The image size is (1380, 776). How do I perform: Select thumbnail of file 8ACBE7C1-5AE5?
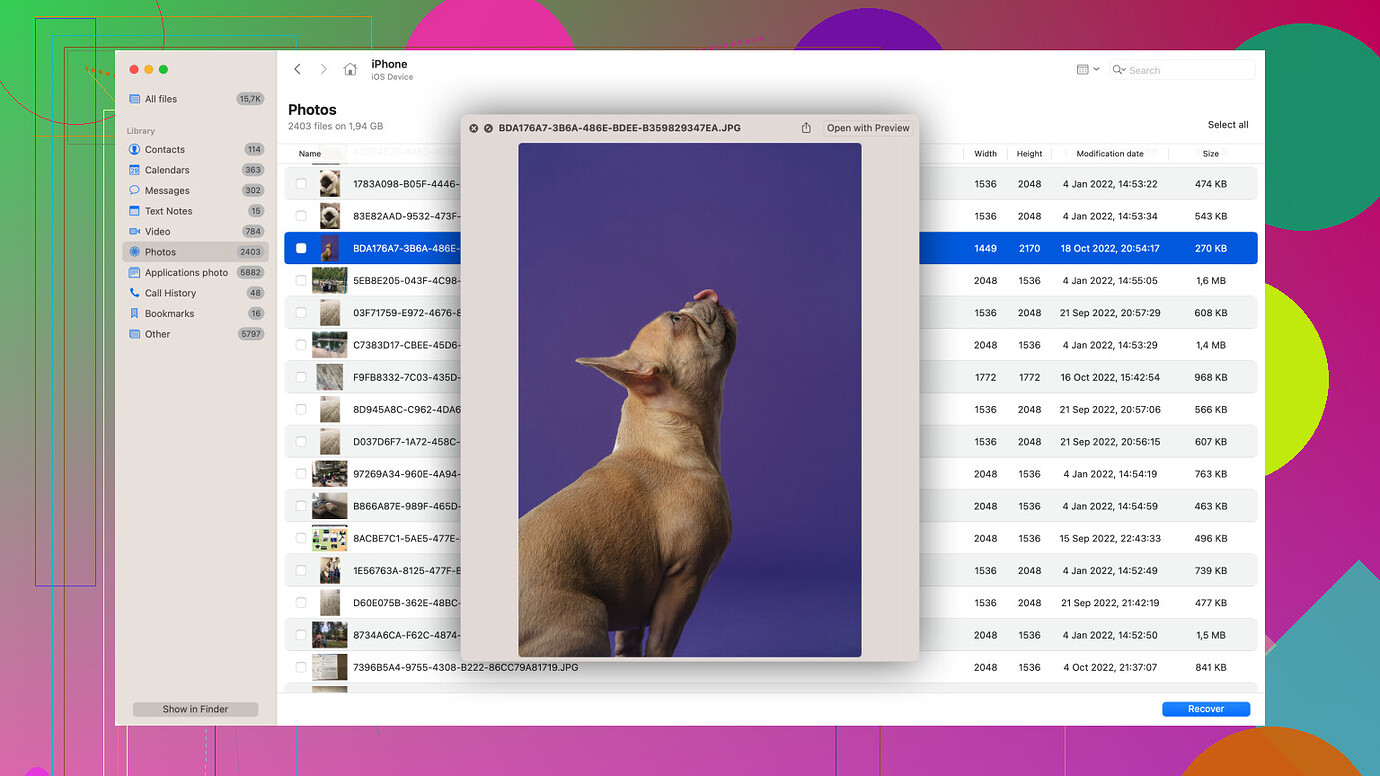[x=330, y=538]
